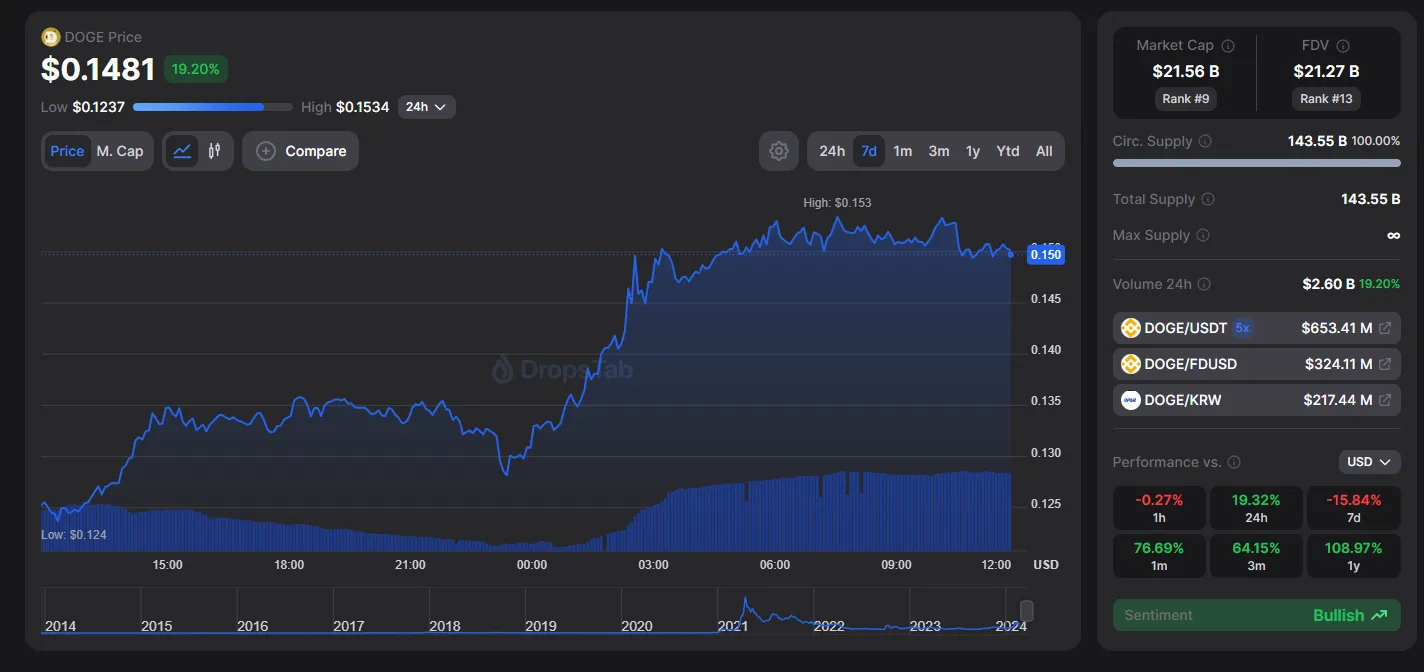Open chart settings gear icon
This screenshot has height=672, width=1424.
click(x=779, y=151)
